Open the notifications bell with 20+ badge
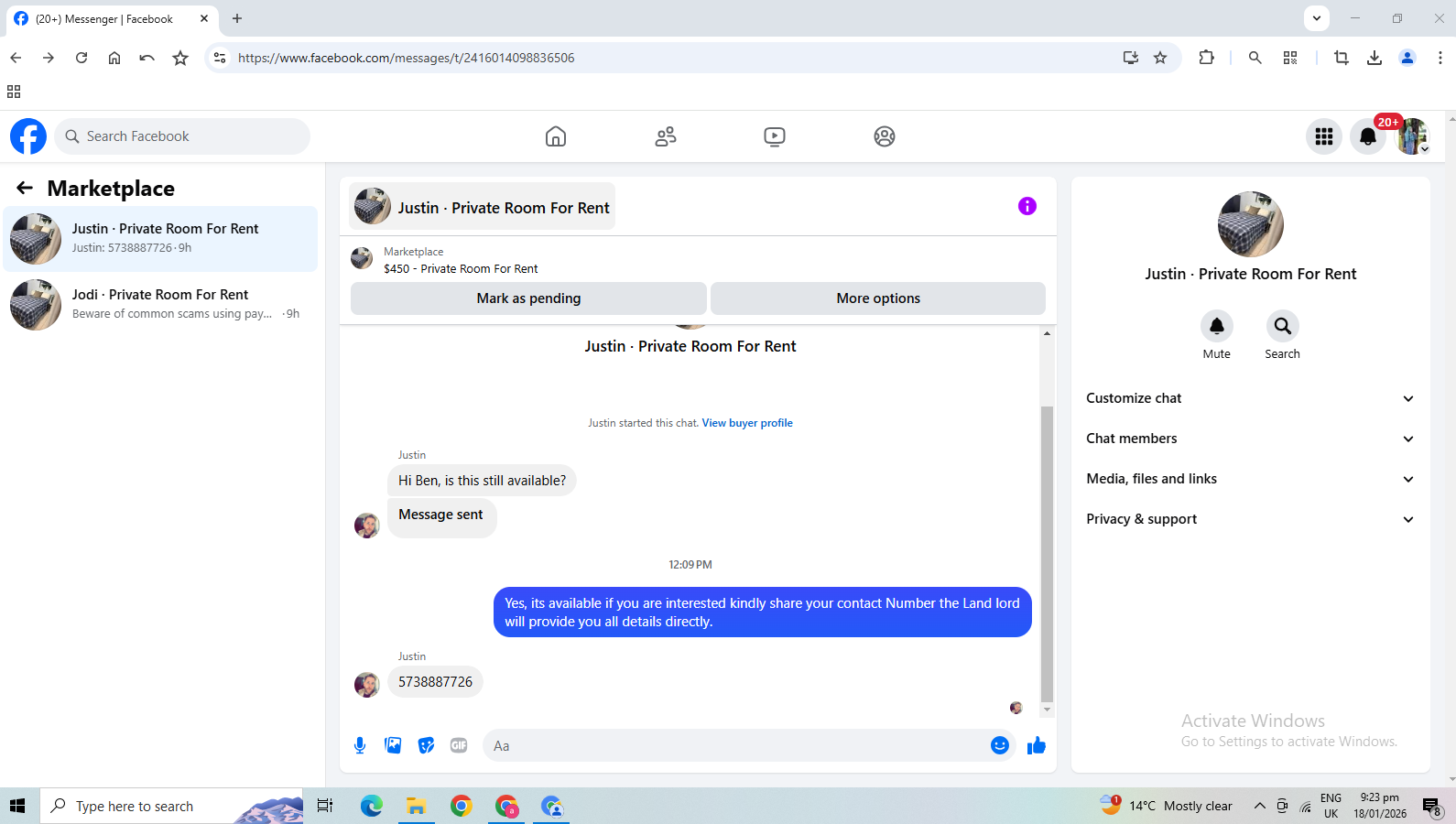Screen dimensions: 1456x824 click(x=1368, y=136)
